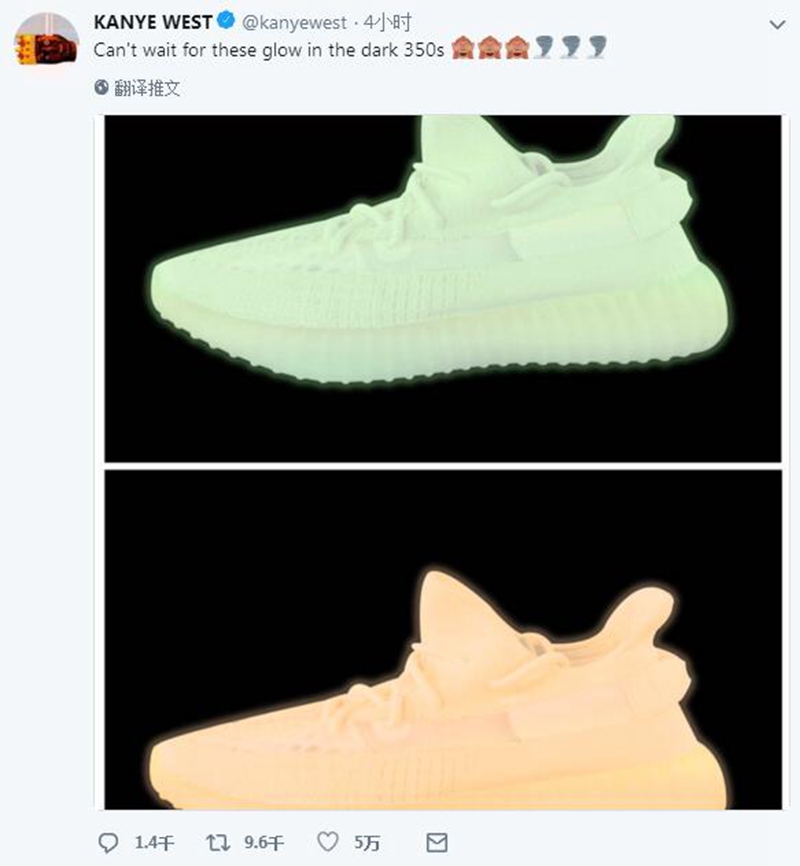
Task: Click the 9.6千 retweet count
Action: 264,843
